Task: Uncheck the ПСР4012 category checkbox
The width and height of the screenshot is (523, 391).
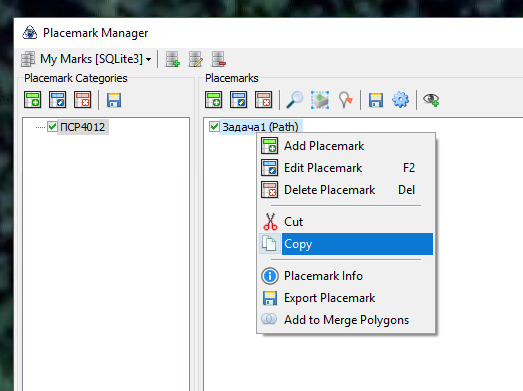Action: click(x=52, y=127)
